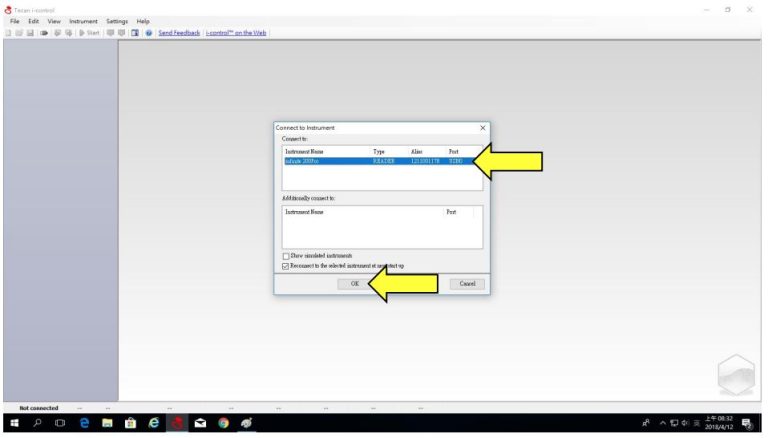Open Microsoft Store from the taskbar
The width and height of the screenshot is (768, 438).
pyautogui.click(x=131, y=423)
